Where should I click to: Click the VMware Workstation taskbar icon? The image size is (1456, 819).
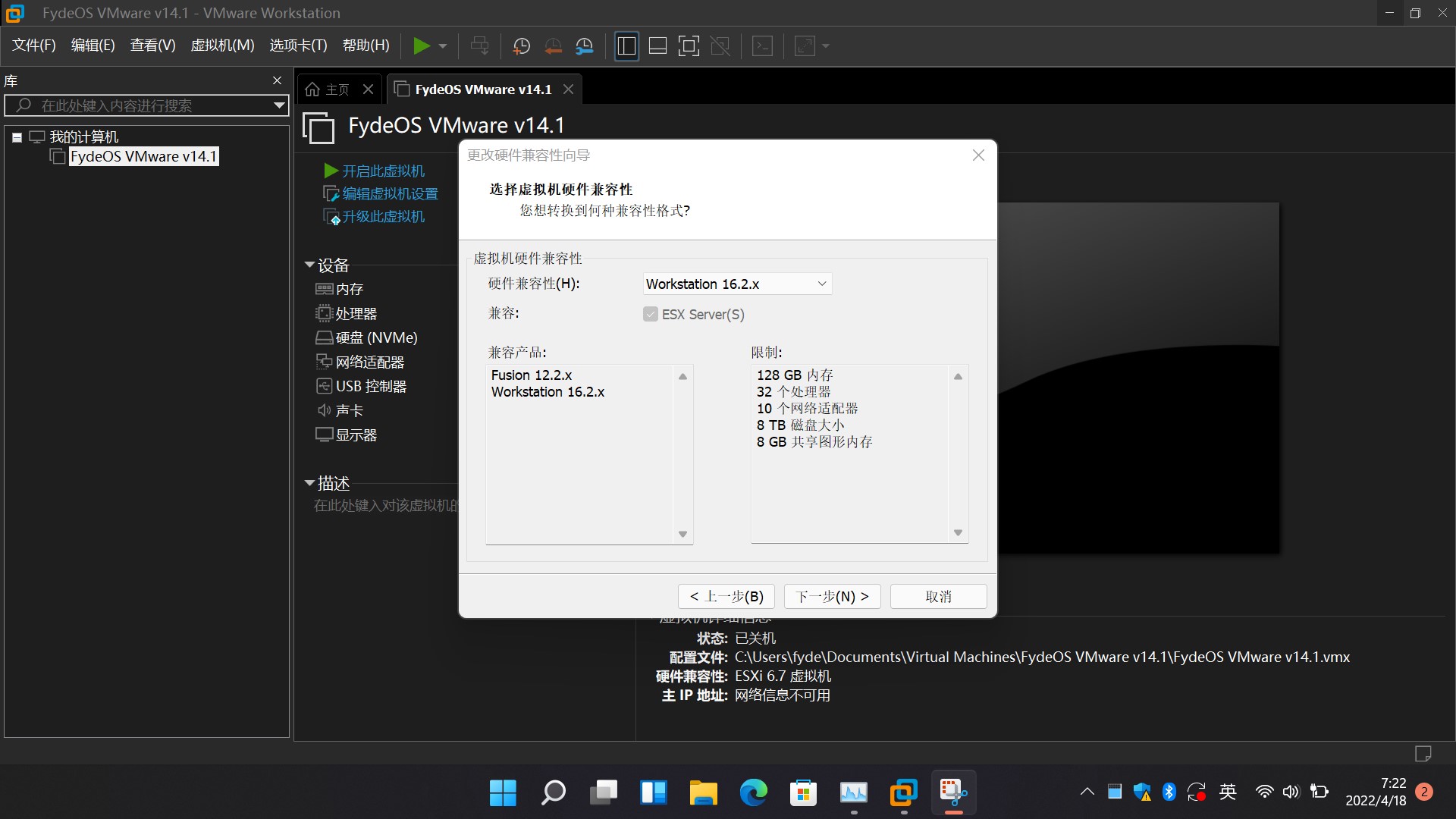(x=903, y=792)
